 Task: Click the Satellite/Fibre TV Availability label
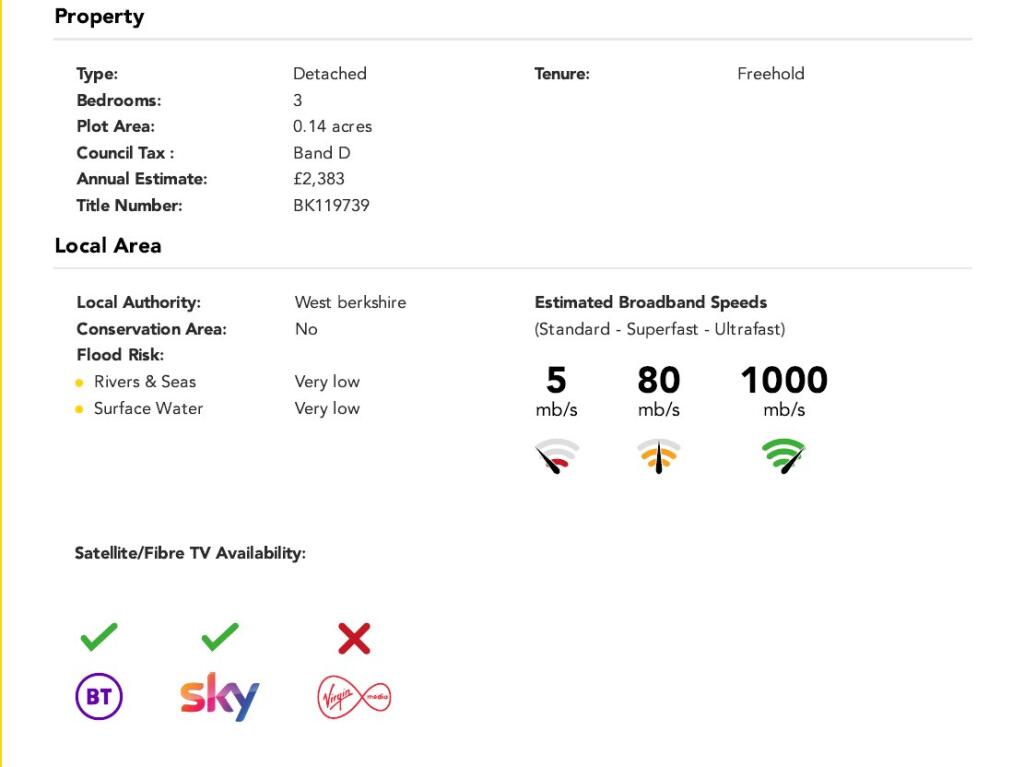tap(190, 553)
